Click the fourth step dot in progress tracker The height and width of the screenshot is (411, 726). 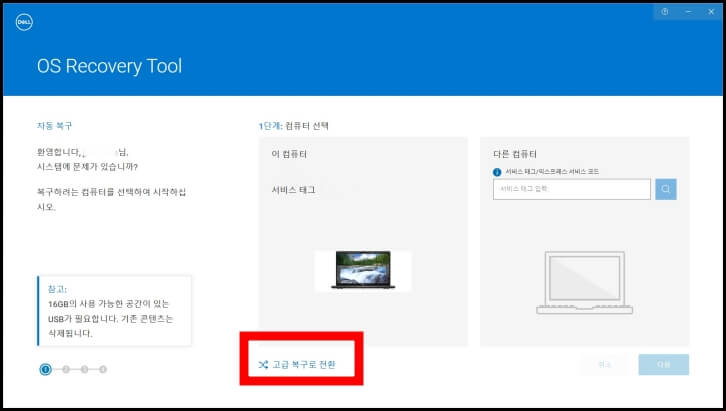pyautogui.click(x=103, y=369)
